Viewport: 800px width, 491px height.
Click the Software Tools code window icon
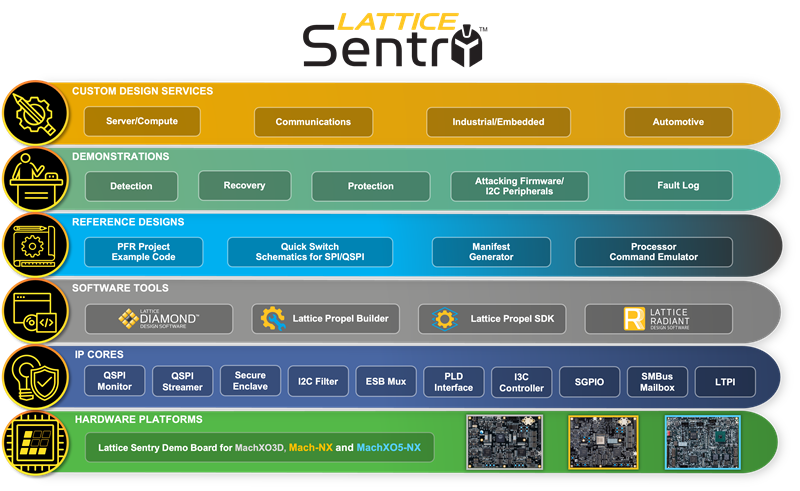pos(33,312)
